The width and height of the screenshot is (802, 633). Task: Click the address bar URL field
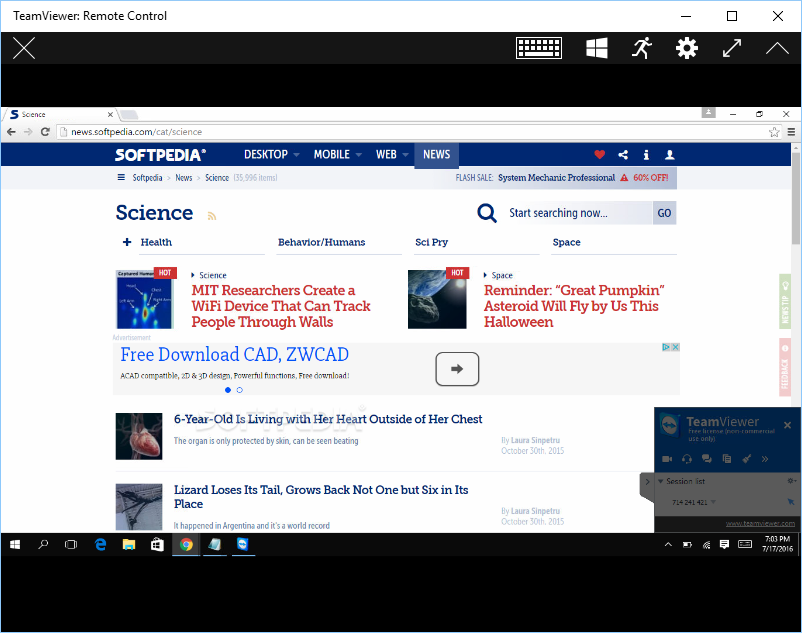pos(412,132)
